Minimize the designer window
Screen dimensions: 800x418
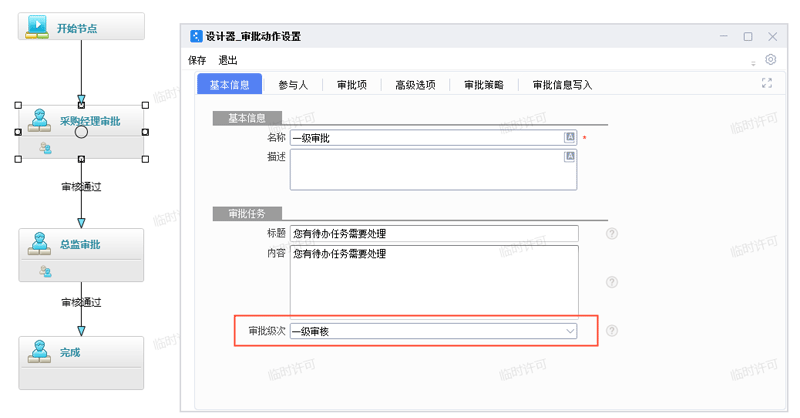[723, 36]
